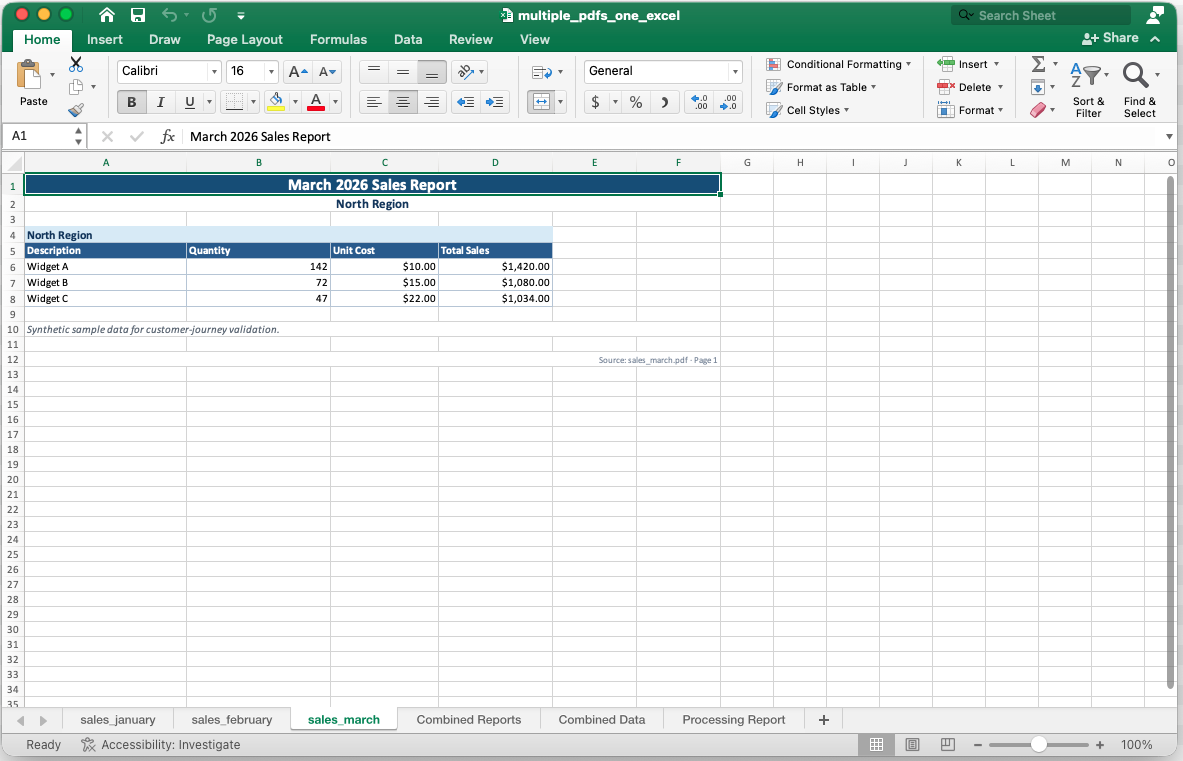Copy selection with the copy icon

coord(75,87)
